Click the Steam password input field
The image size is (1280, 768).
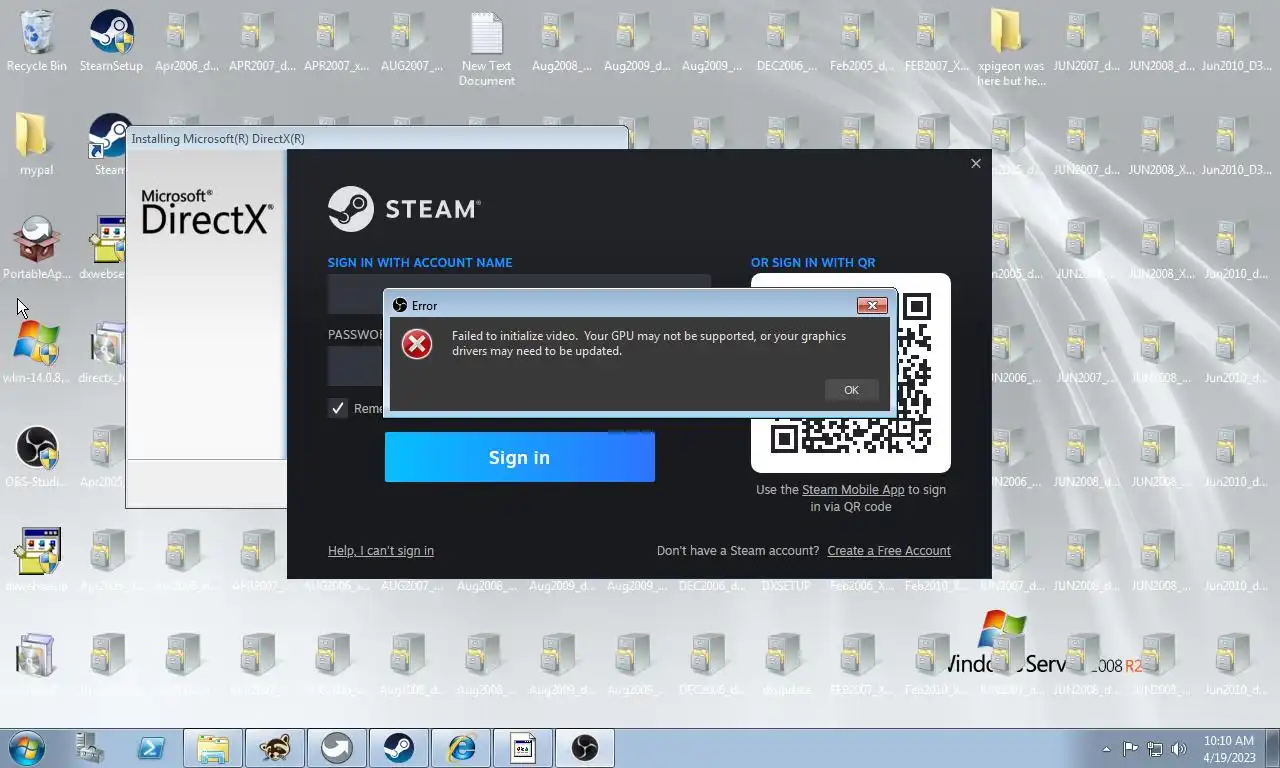point(519,366)
